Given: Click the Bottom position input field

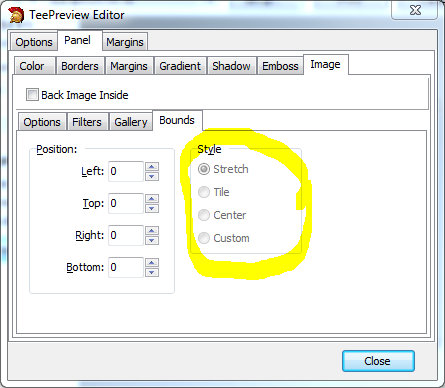Looking at the screenshot, I should pos(126,267).
